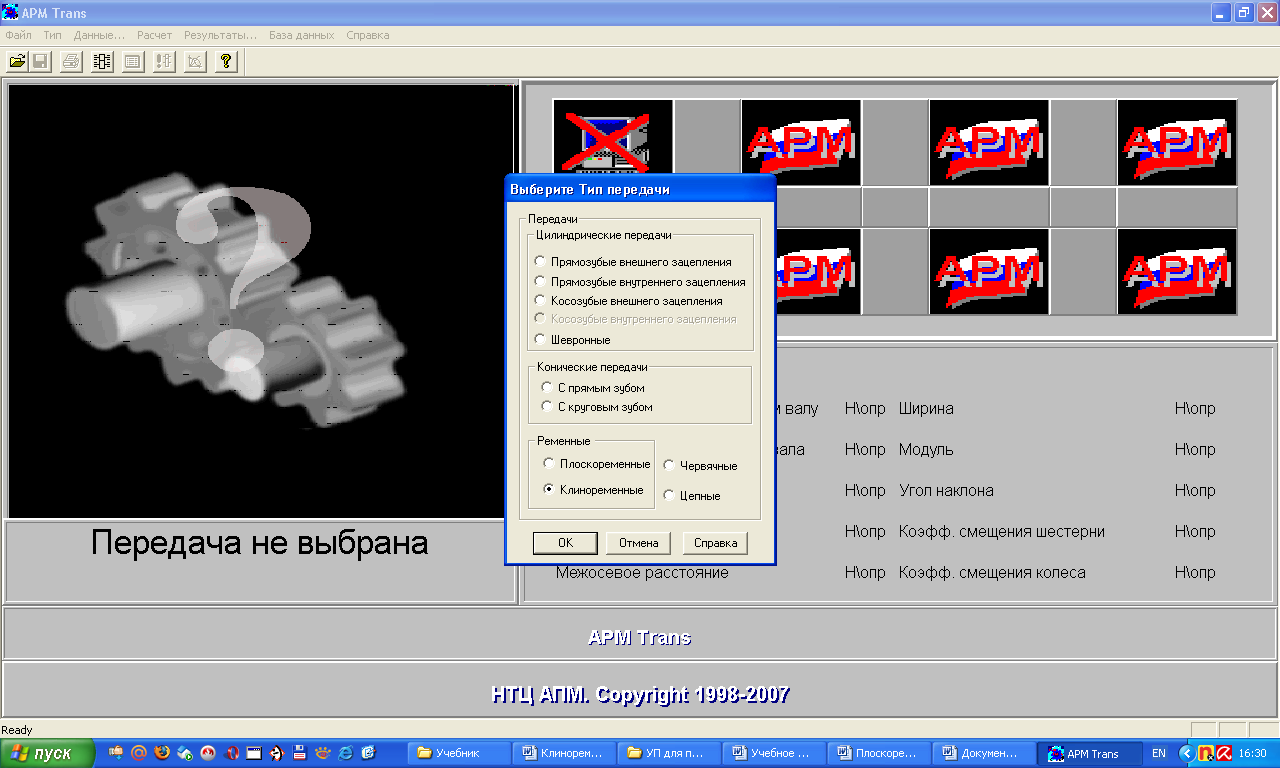Click the Передача не выбрана label
This screenshot has width=1280, height=768.
point(260,543)
